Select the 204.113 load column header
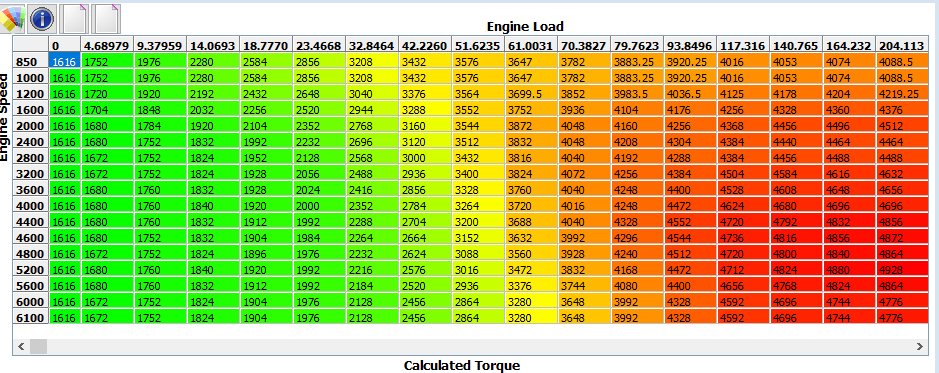The height and width of the screenshot is (373, 939). coord(901,46)
